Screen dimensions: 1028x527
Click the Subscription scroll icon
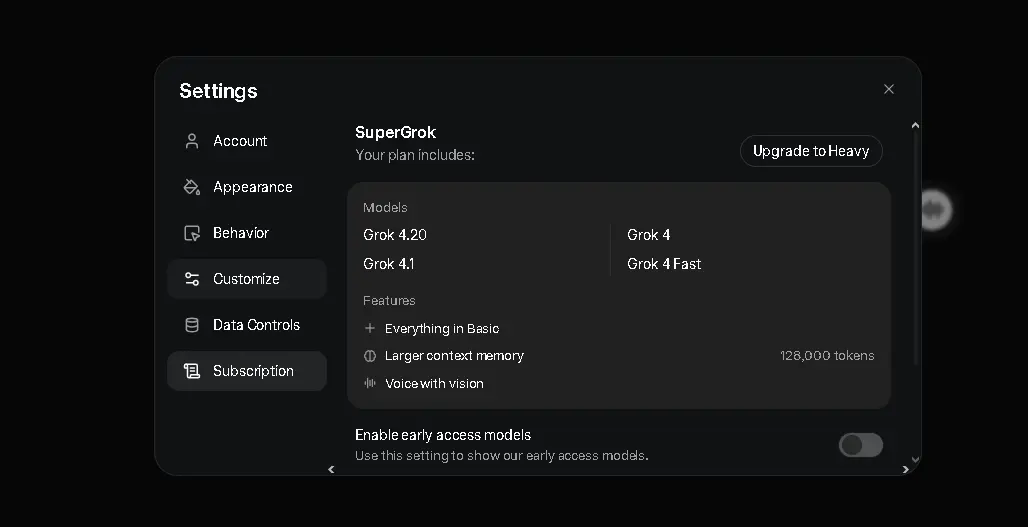[191, 371]
